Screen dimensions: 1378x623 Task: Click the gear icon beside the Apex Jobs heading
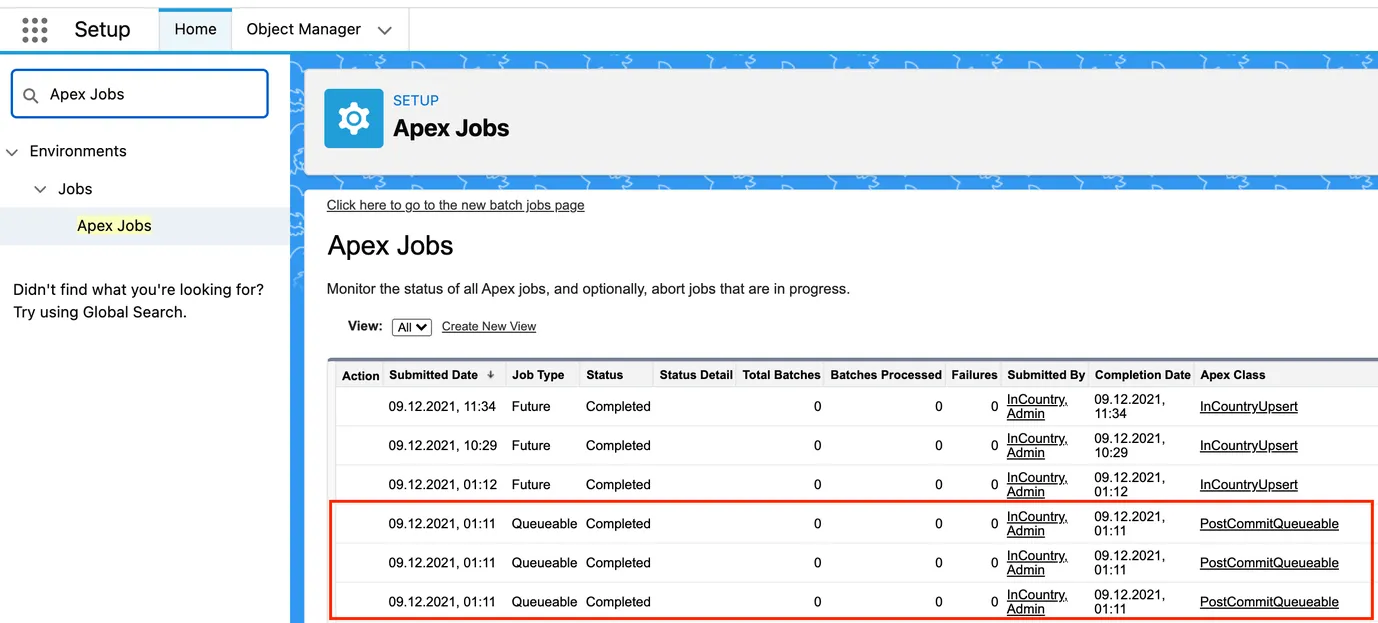(353, 117)
